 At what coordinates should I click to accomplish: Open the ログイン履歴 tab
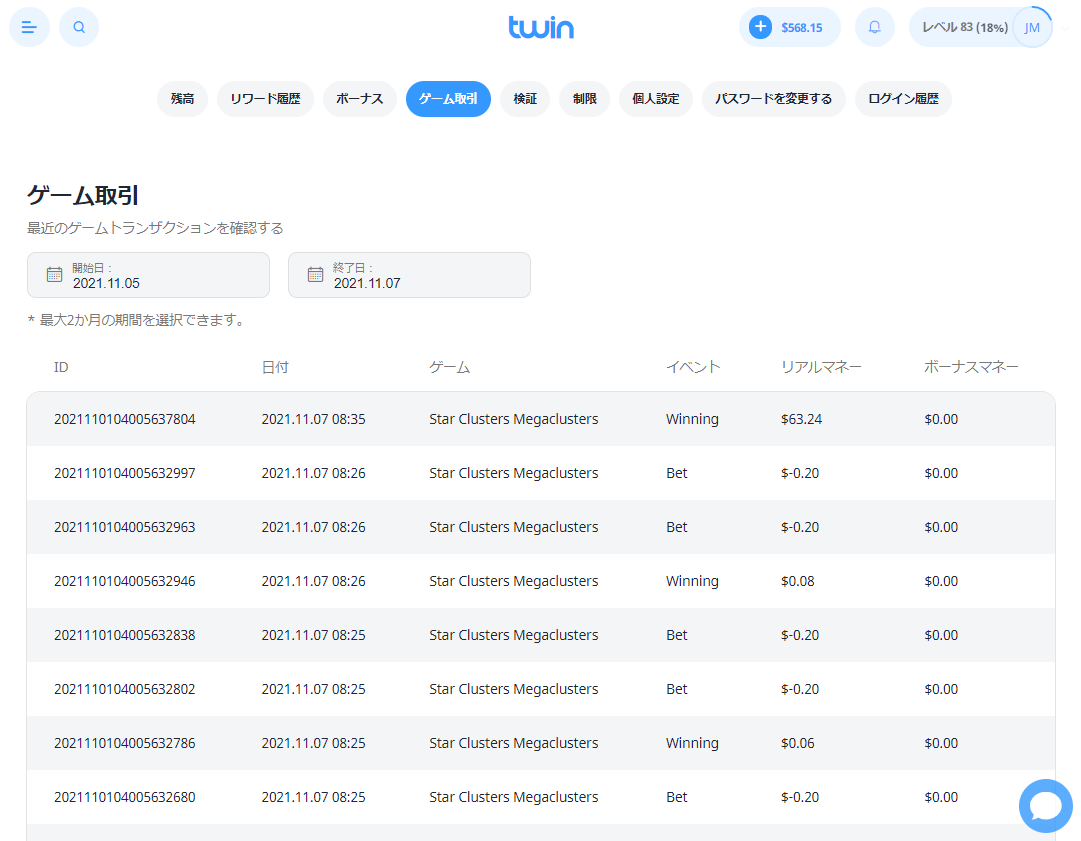click(903, 99)
